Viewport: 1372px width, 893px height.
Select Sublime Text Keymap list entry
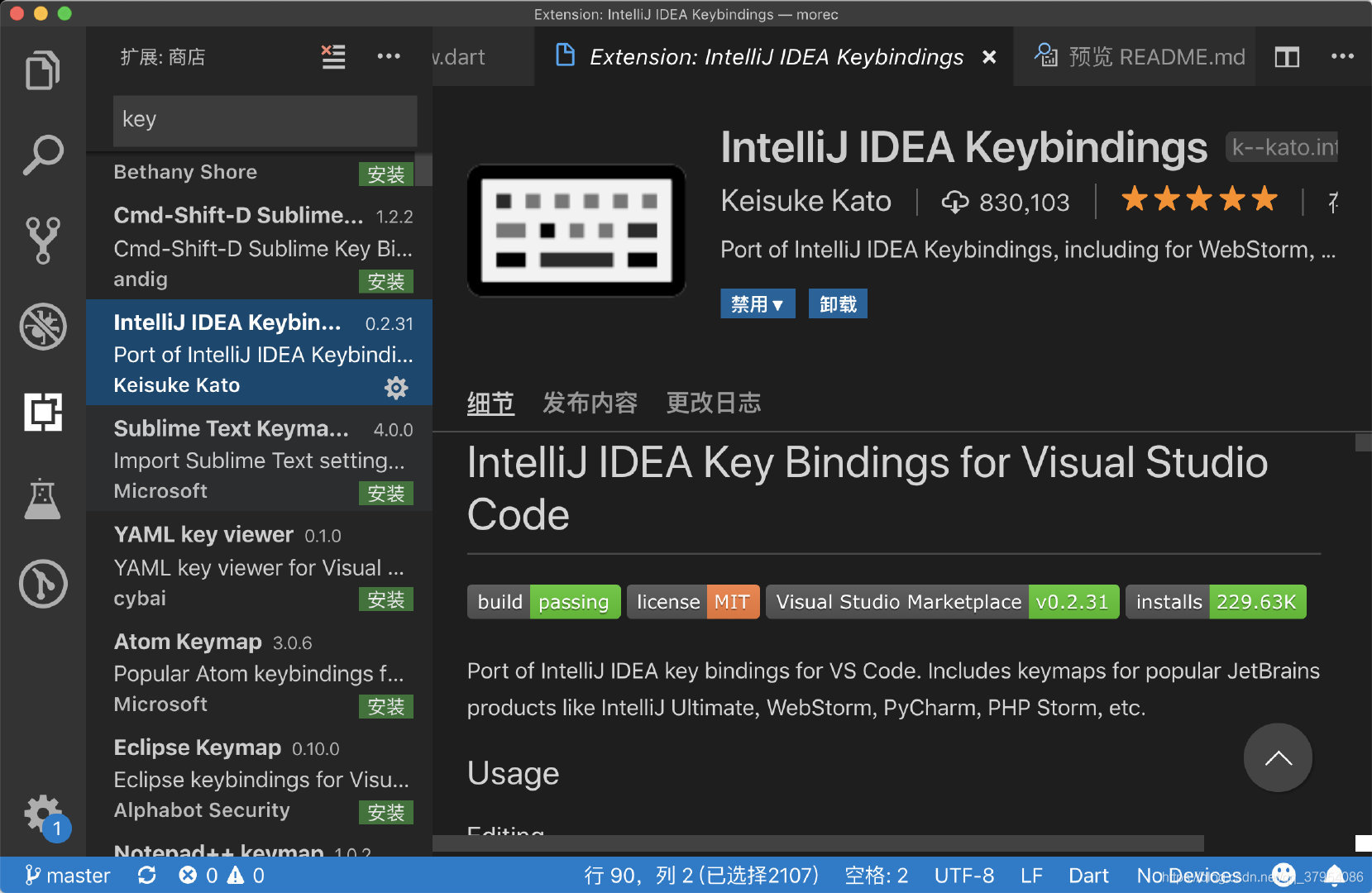[259, 458]
